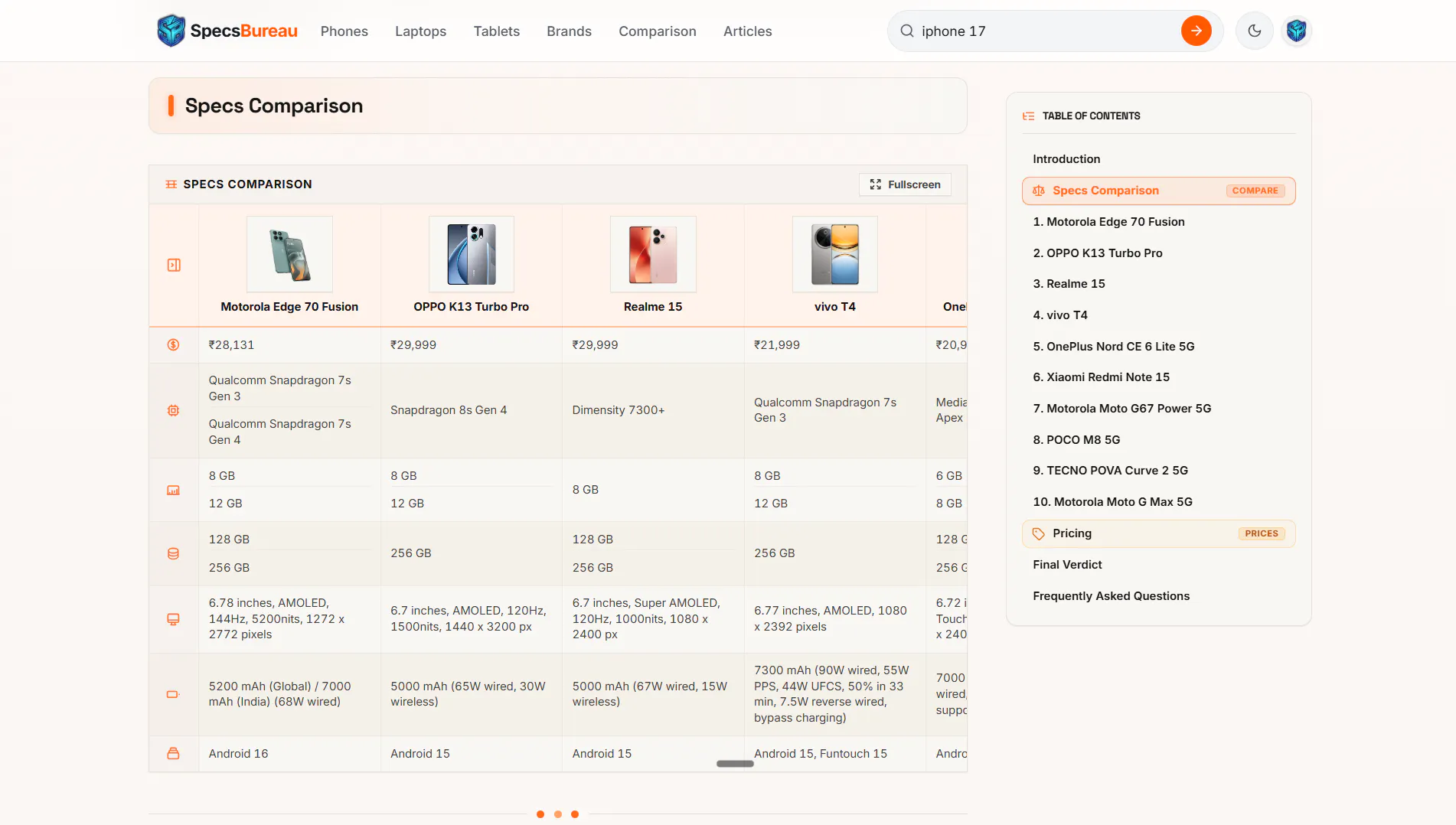
Task: Open the Brands menu
Action: click(x=570, y=31)
